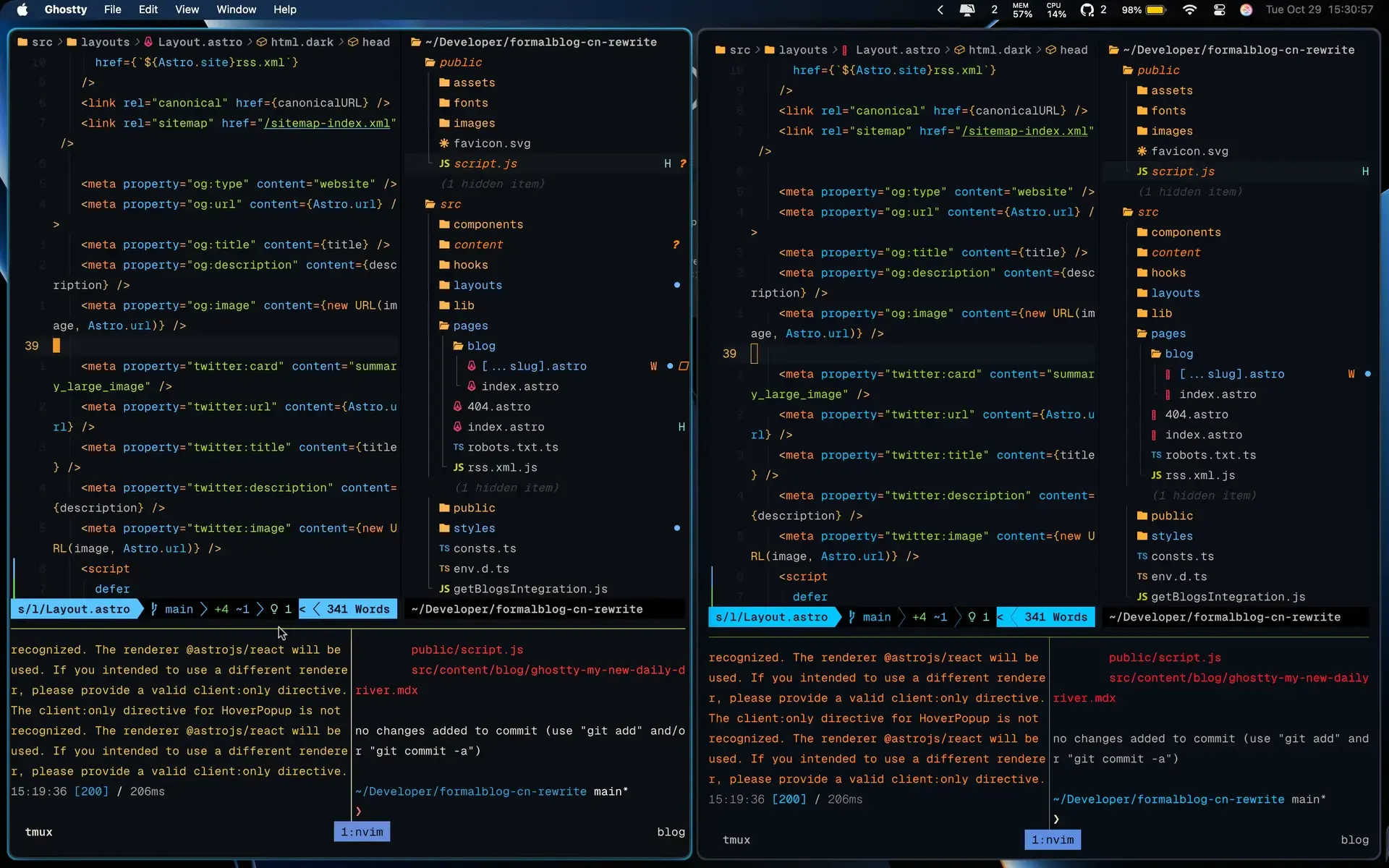Click the GitHub notifications icon in the menu bar

pos(1087,9)
